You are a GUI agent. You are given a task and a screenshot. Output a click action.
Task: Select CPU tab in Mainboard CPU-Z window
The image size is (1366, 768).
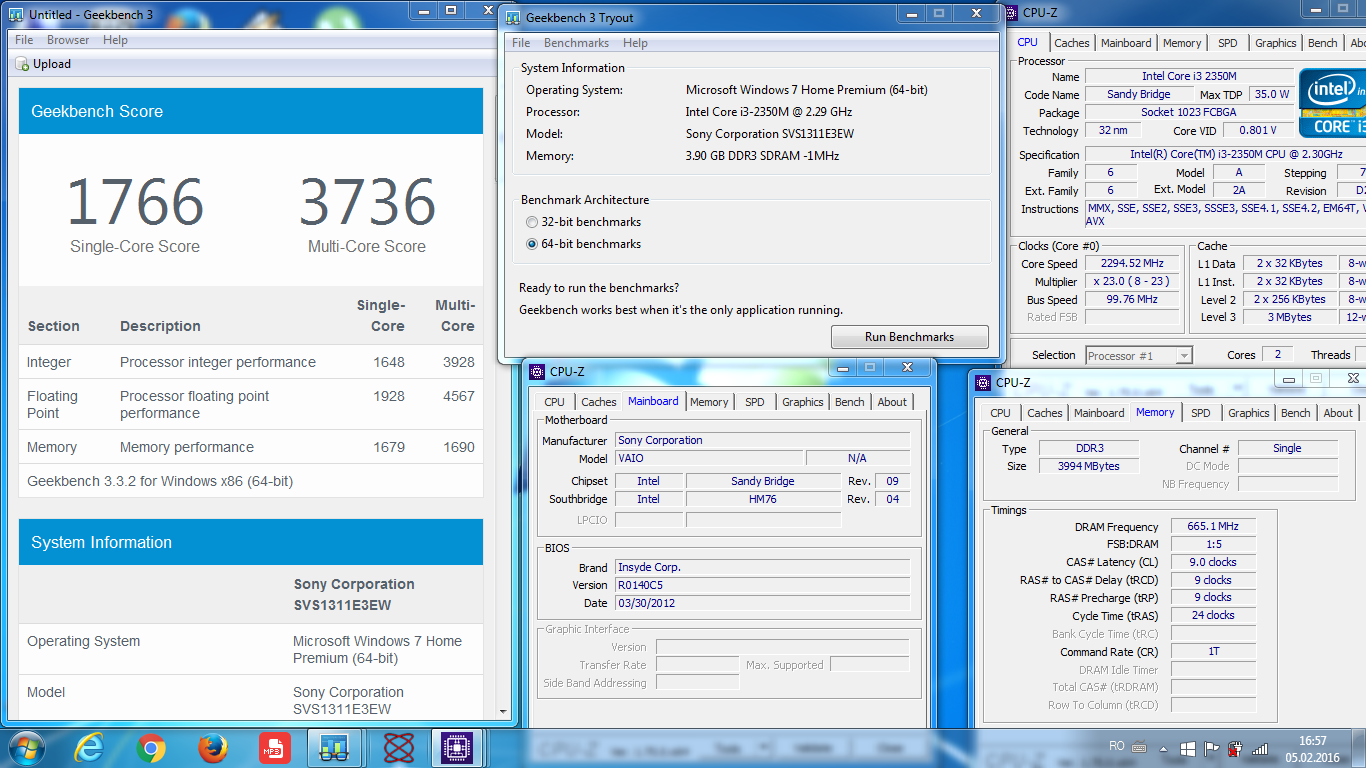(554, 402)
